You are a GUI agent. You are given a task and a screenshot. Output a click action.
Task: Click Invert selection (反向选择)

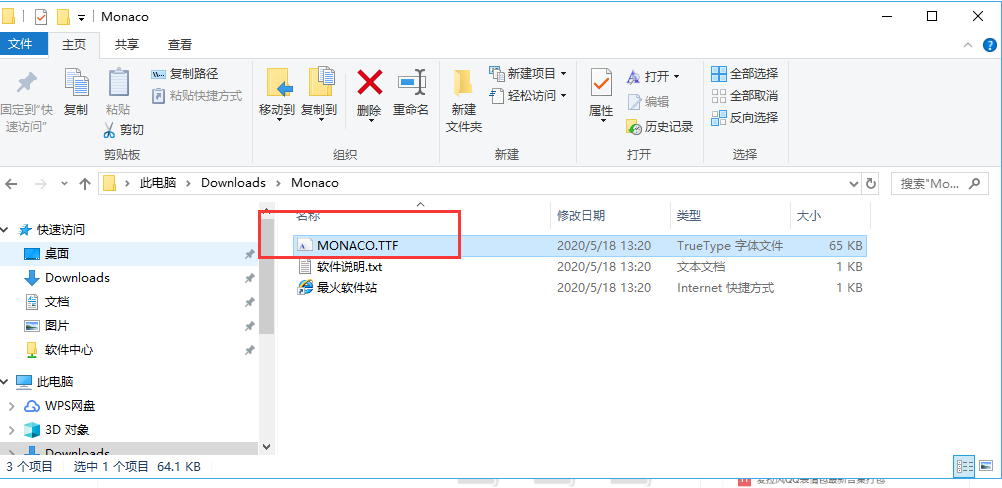745,118
